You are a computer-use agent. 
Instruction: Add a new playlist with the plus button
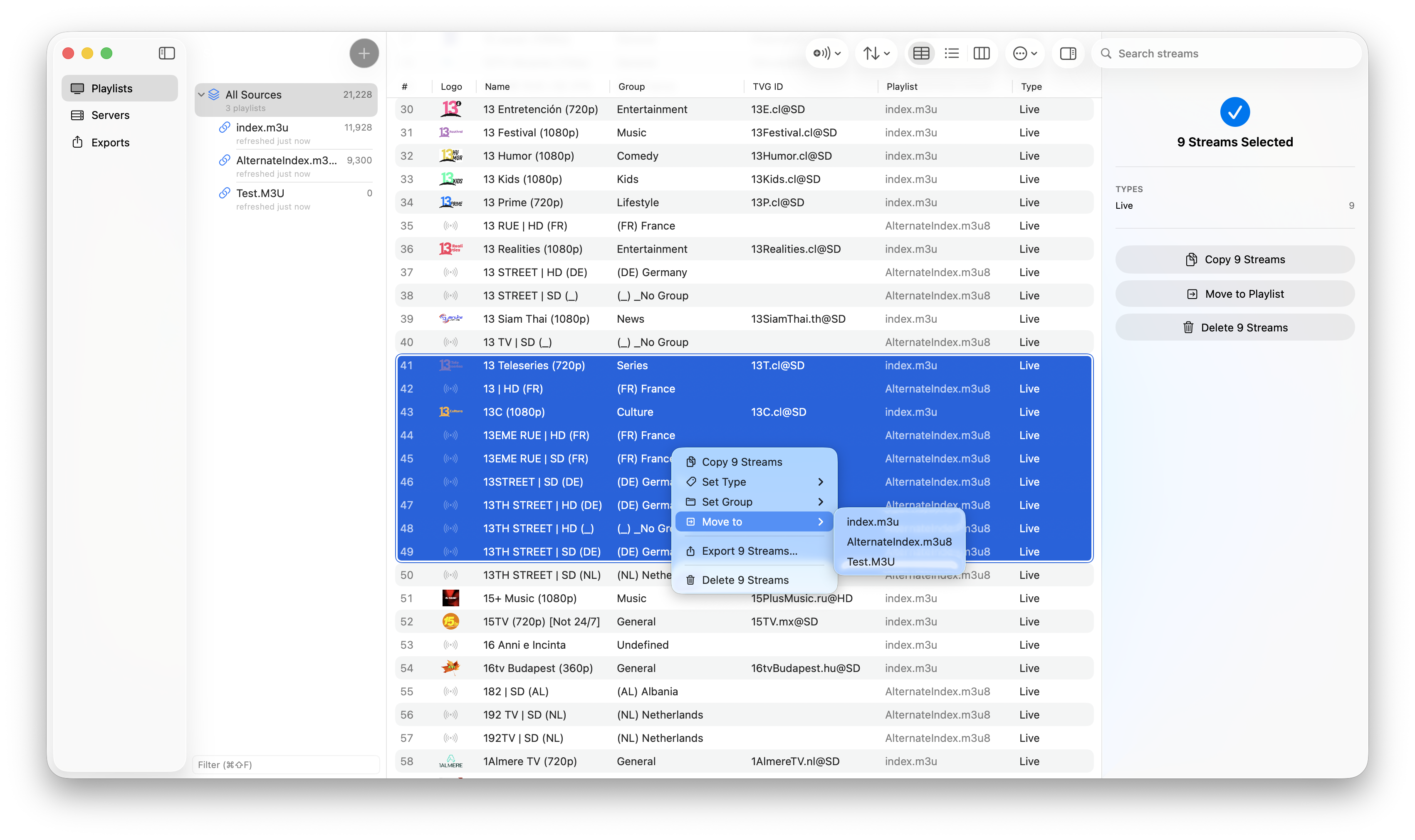pos(364,53)
